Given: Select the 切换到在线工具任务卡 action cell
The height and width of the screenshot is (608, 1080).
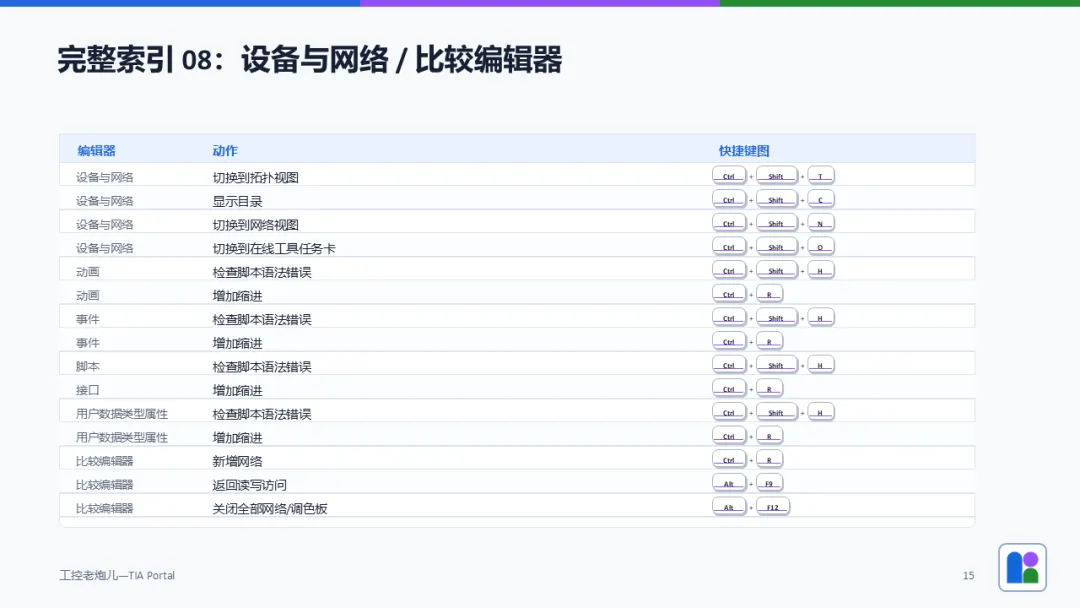Looking at the screenshot, I should point(274,248).
